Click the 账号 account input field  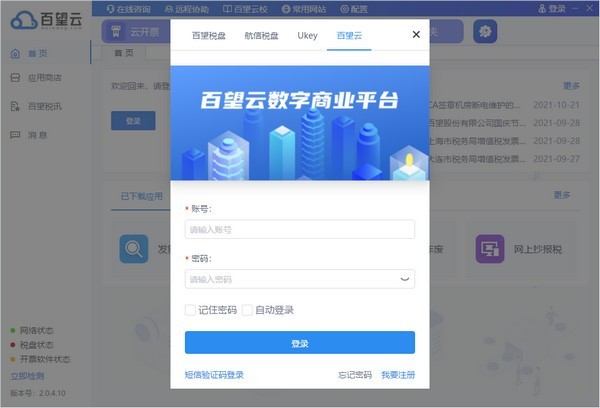300,229
